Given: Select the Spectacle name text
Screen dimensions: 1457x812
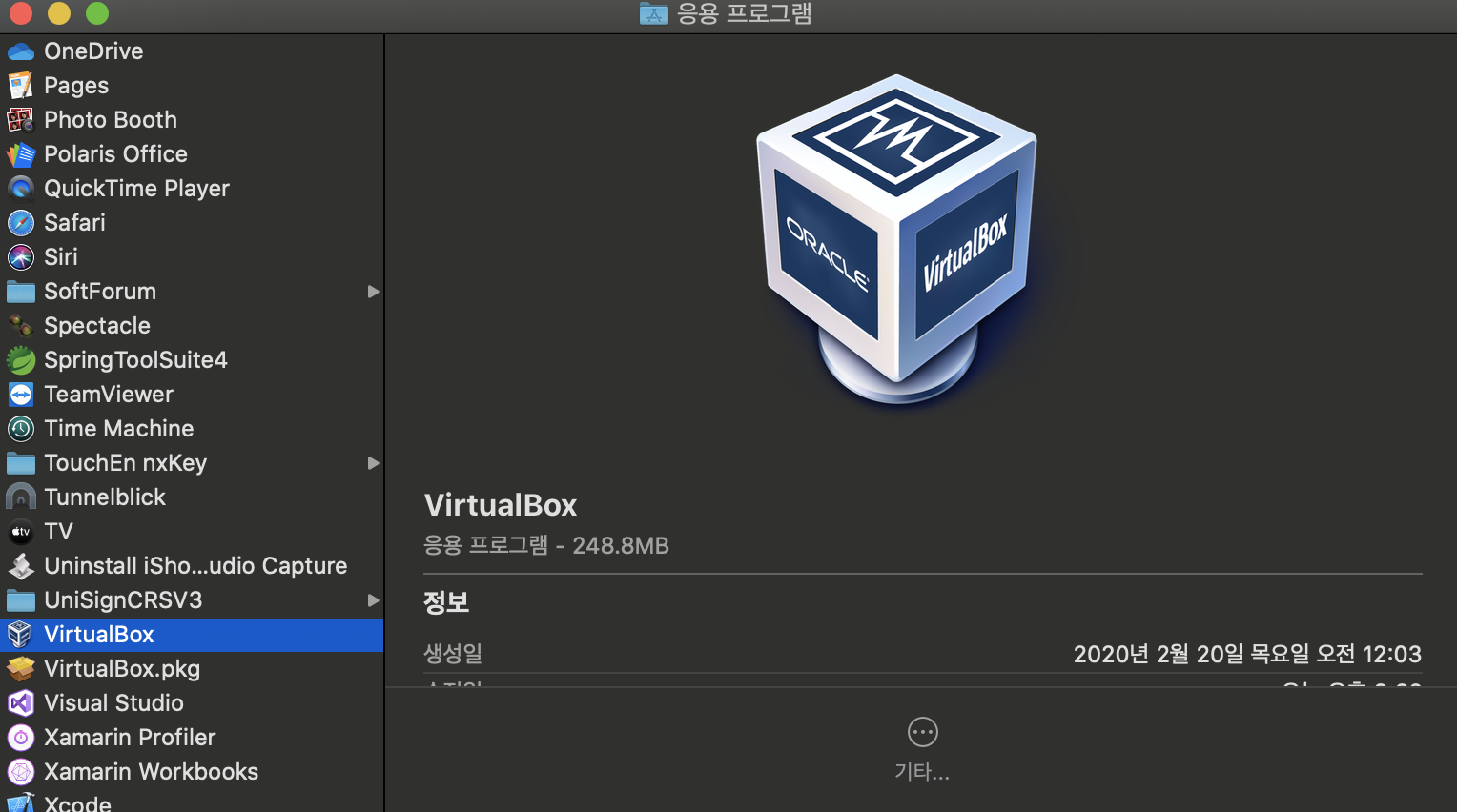Looking at the screenshot, I should coord(97,326).
